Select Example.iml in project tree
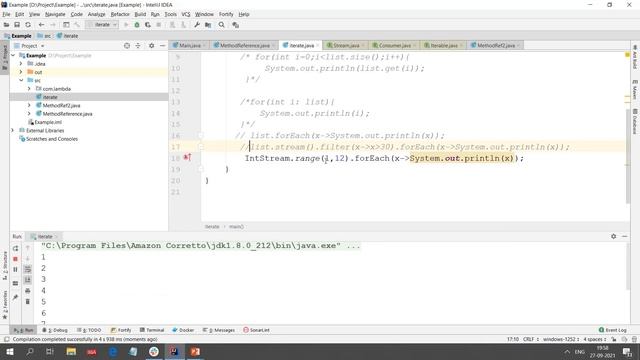 pos(48,122)
